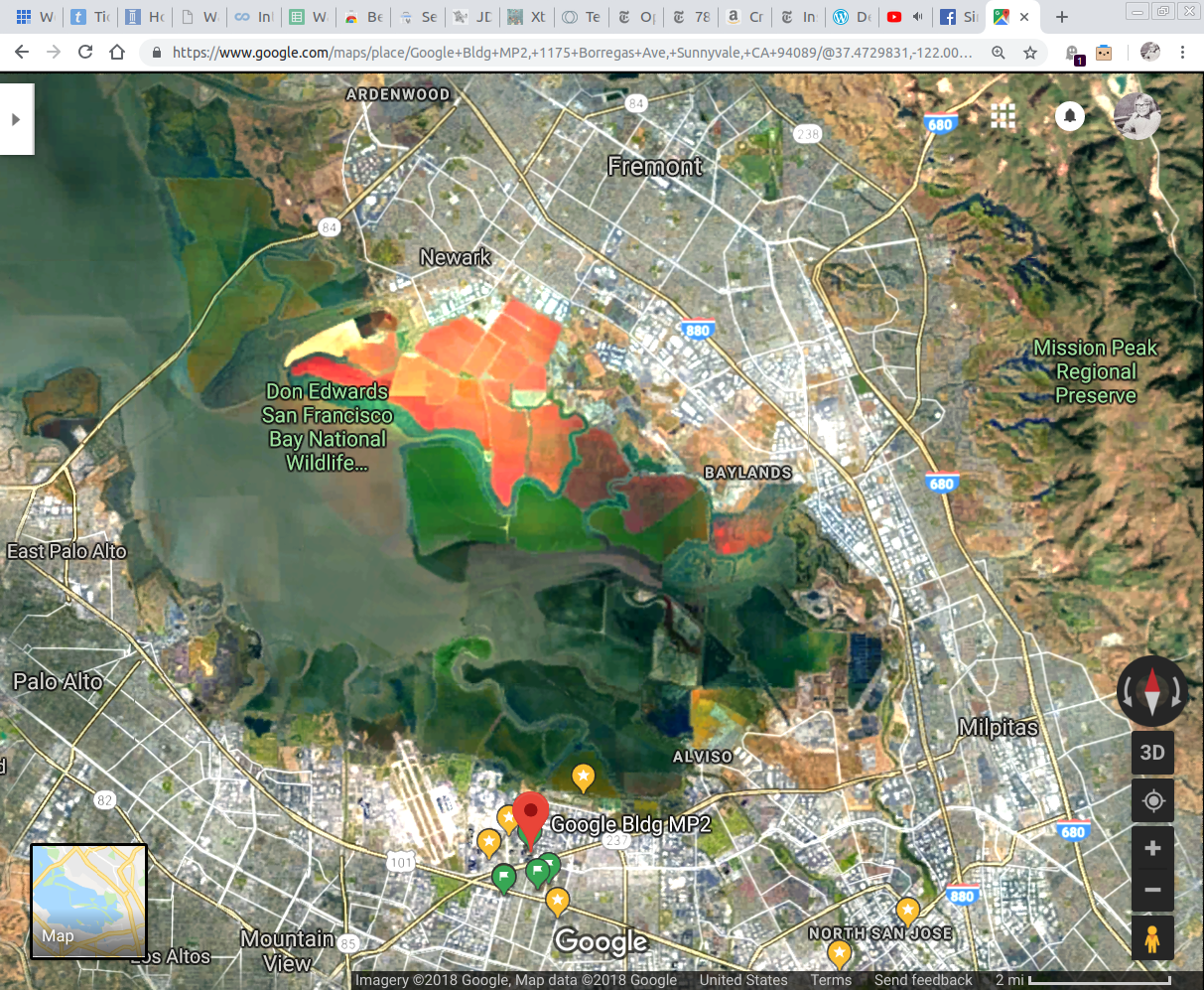Open a new browser tab
The image size is (1204, 990).
1062,17
